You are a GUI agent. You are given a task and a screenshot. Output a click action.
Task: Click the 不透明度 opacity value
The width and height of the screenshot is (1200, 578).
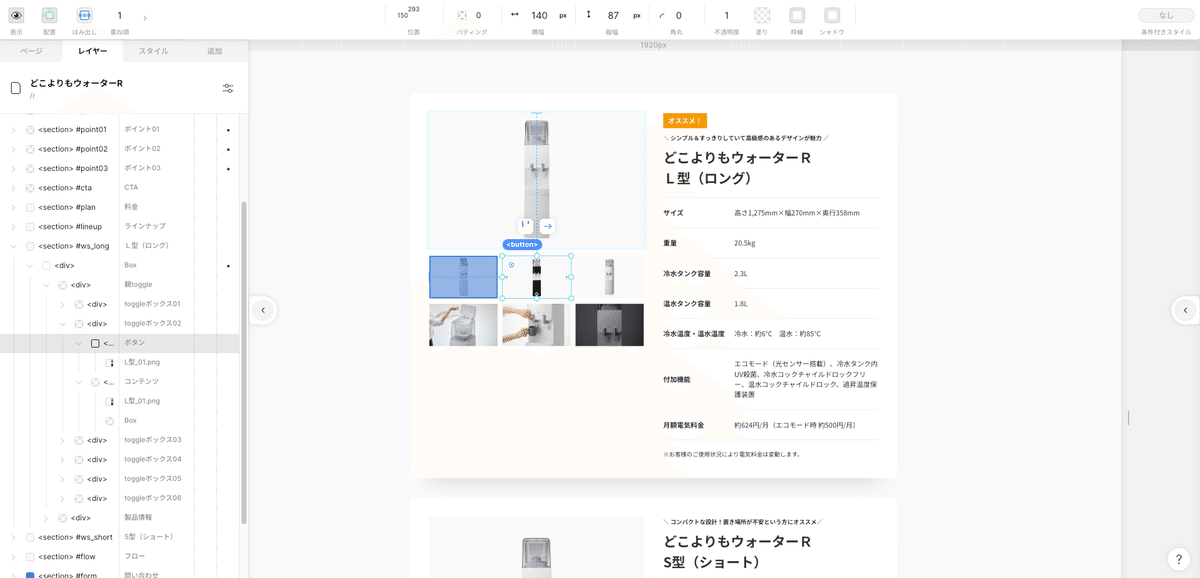727,16
